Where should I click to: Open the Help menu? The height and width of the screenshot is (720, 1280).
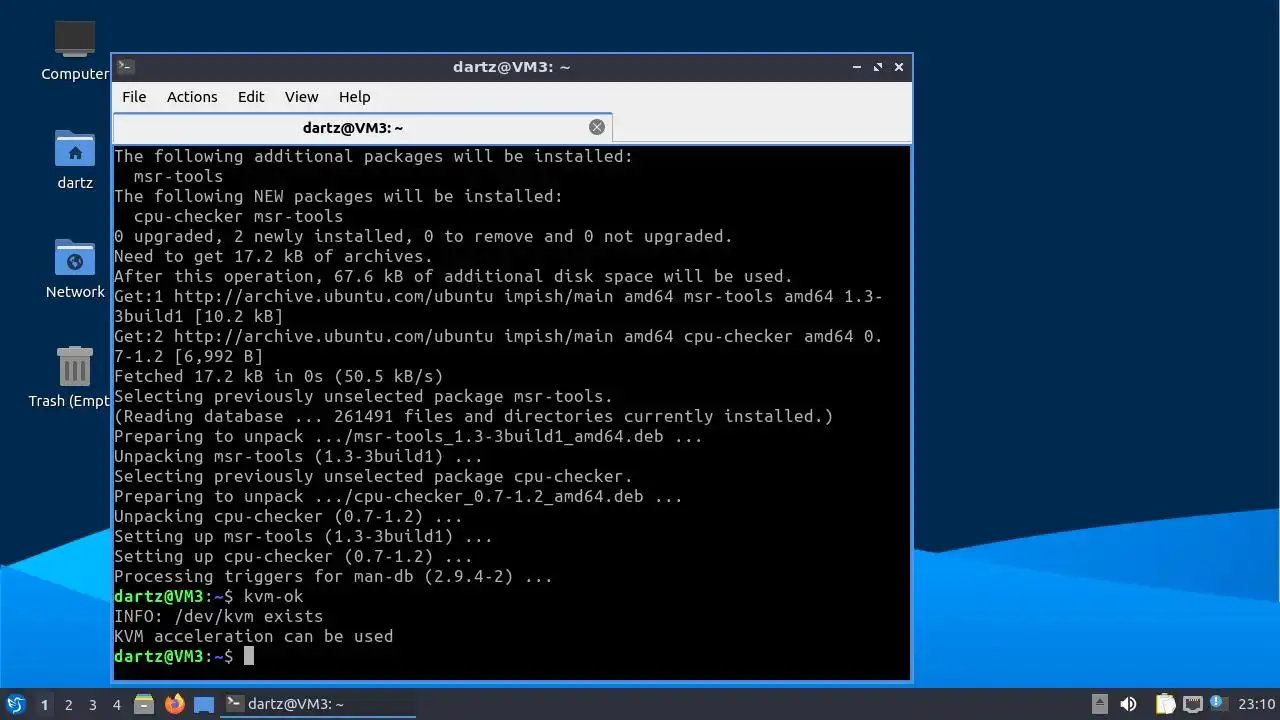click(x=354, y=97)
